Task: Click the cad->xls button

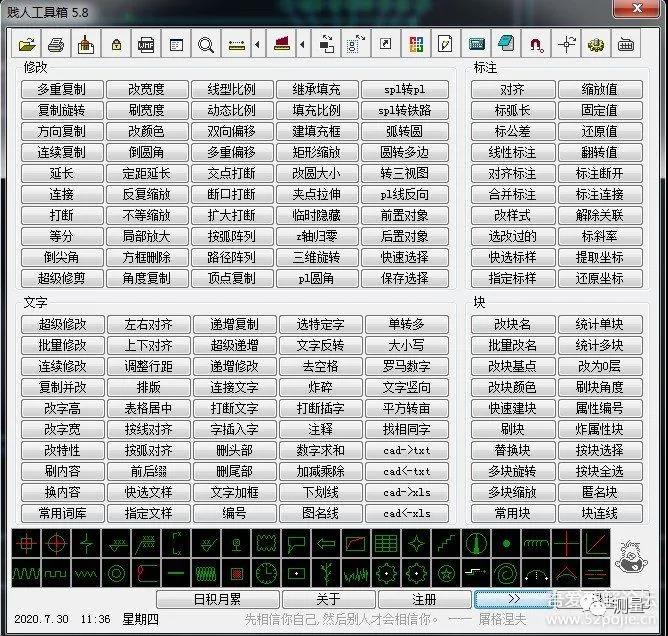Action: point(406,492)
